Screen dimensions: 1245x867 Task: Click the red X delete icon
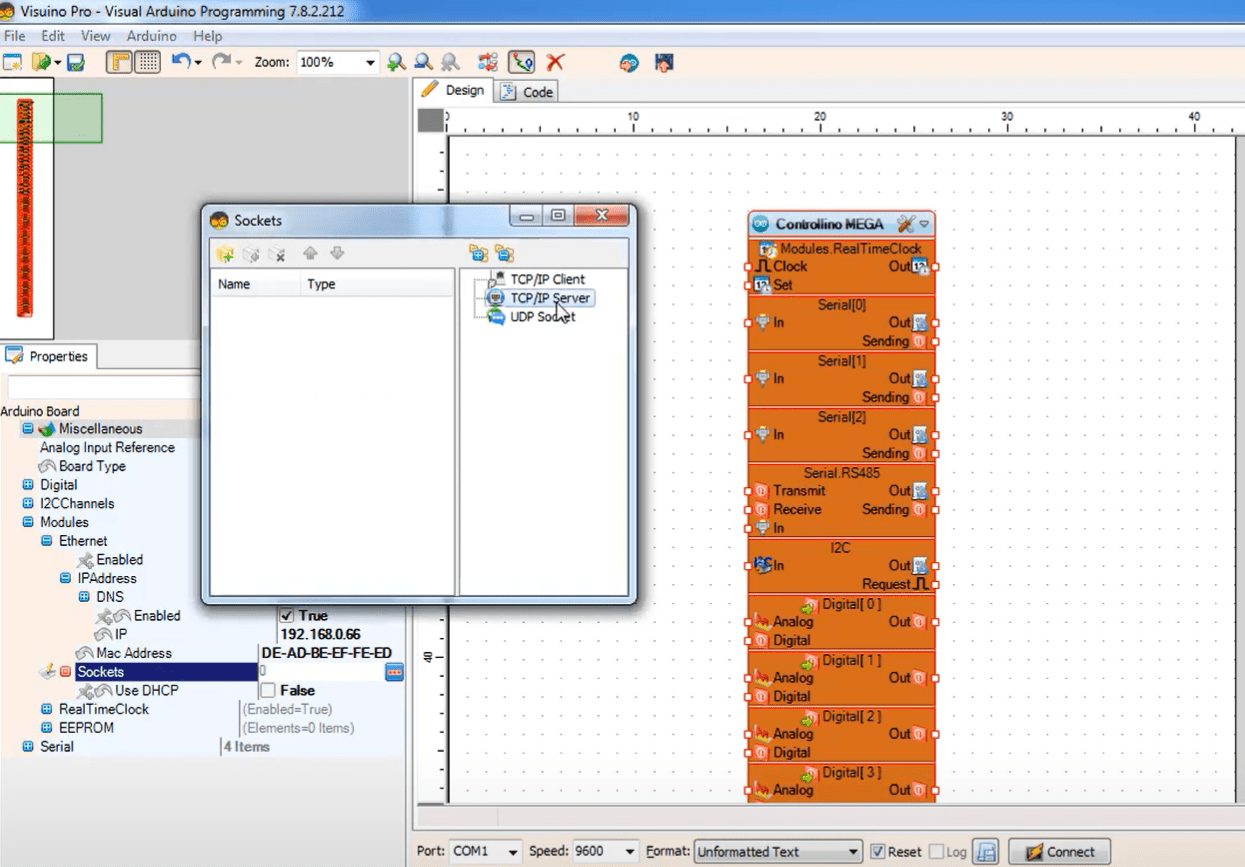click(554, 62)
